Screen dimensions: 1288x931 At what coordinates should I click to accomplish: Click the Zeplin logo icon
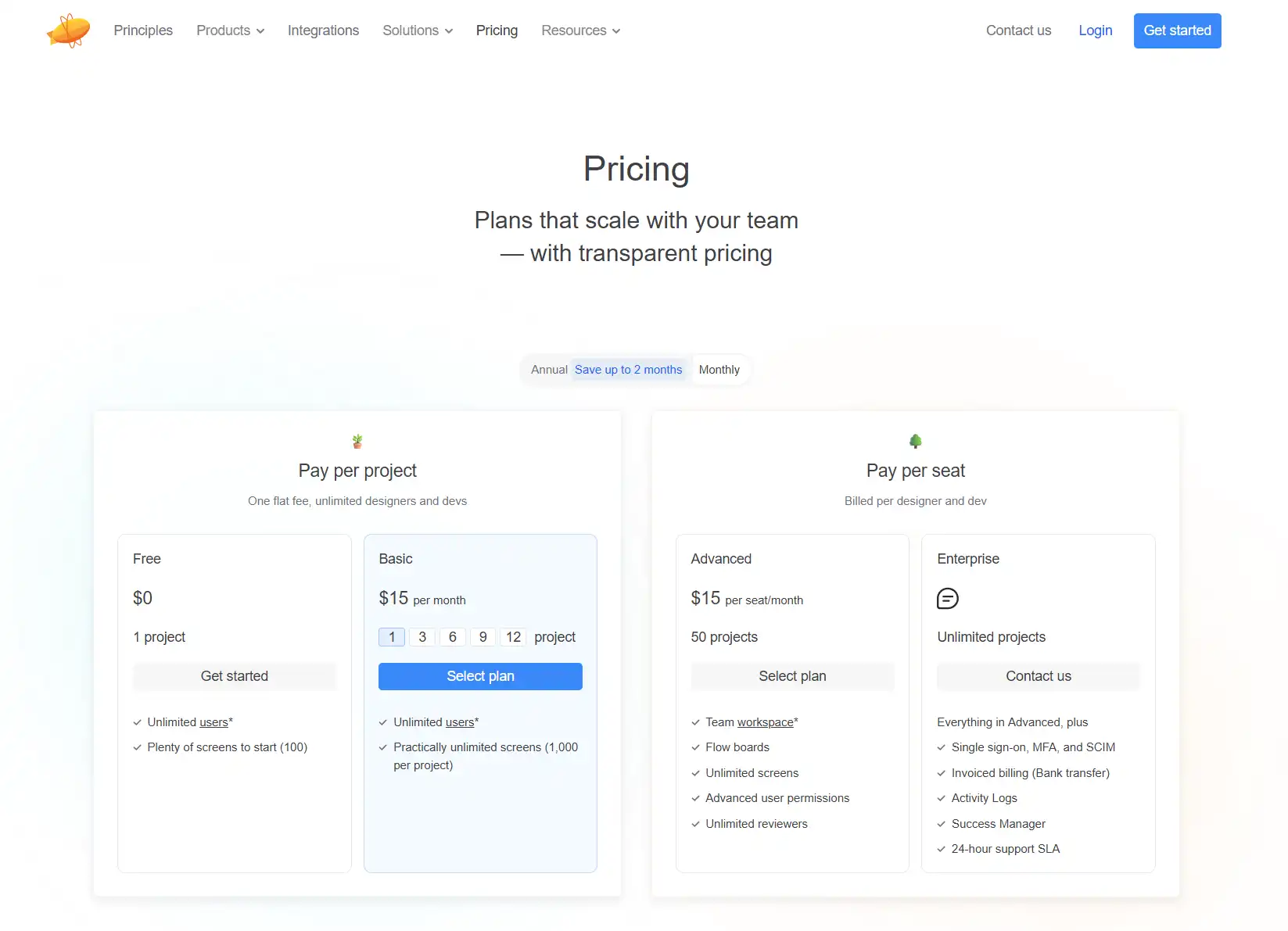click(x=68, y=30)
